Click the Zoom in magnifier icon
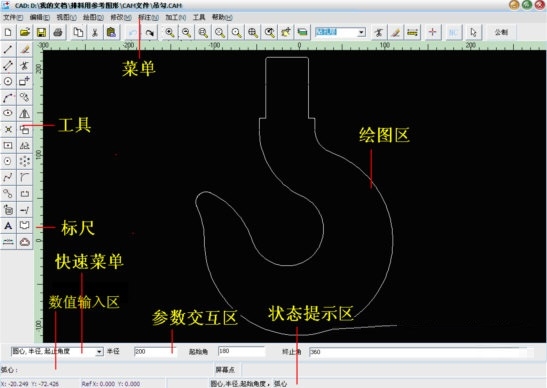547x388 pixels. (x=170, y=32)
